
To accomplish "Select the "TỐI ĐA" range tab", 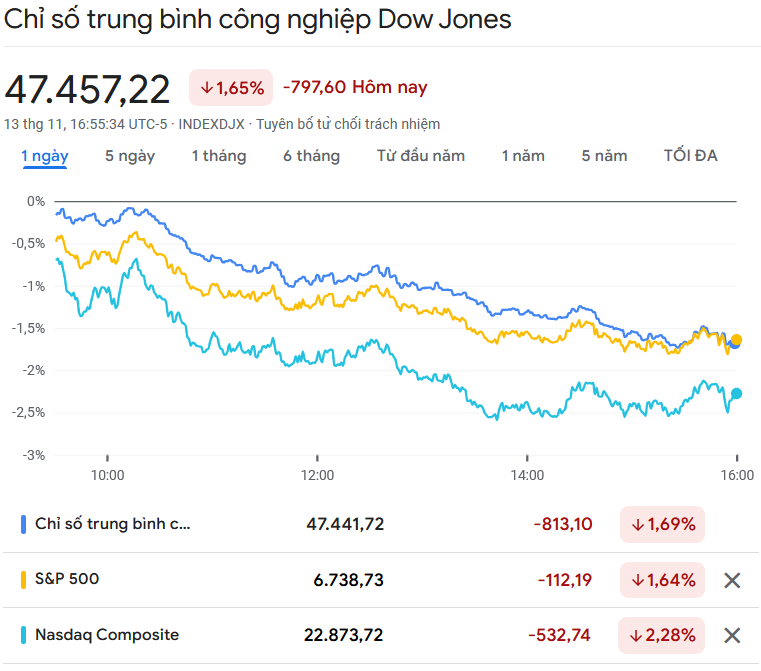I will [x=690, y=156].
